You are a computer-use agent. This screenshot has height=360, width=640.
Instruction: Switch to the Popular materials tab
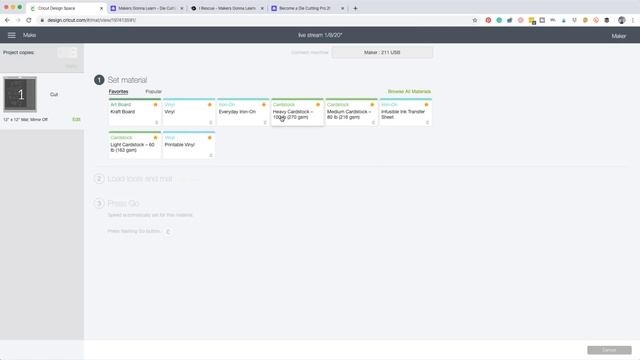(x=153, y=91)
